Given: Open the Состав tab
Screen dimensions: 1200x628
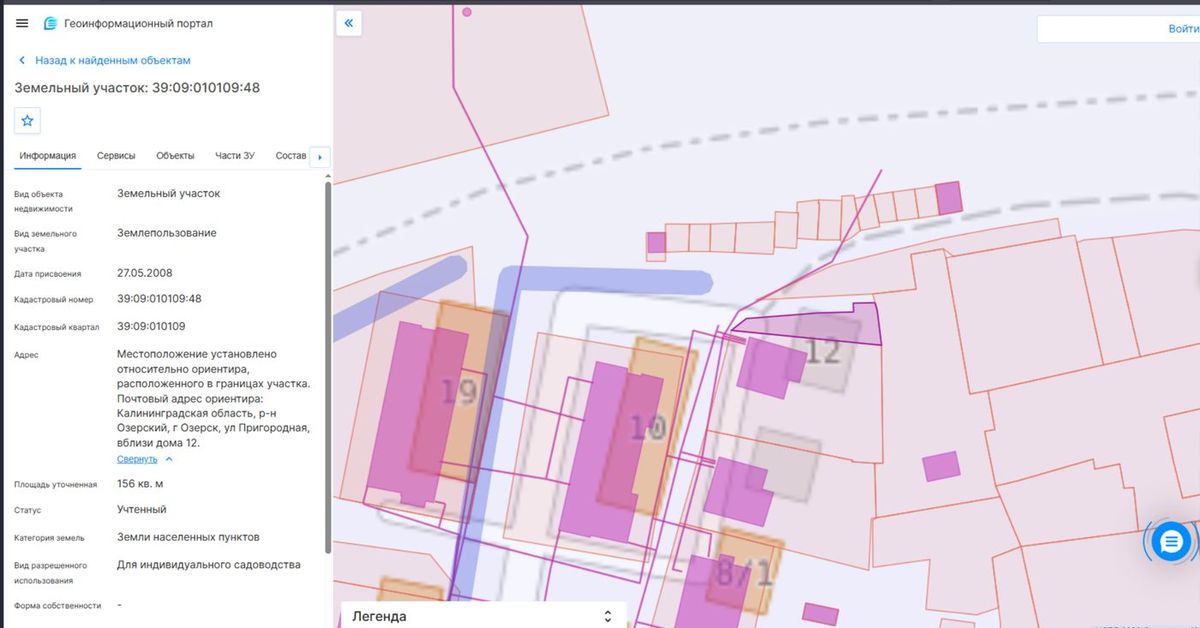Looking at the screenshot, I should point(290,156).
